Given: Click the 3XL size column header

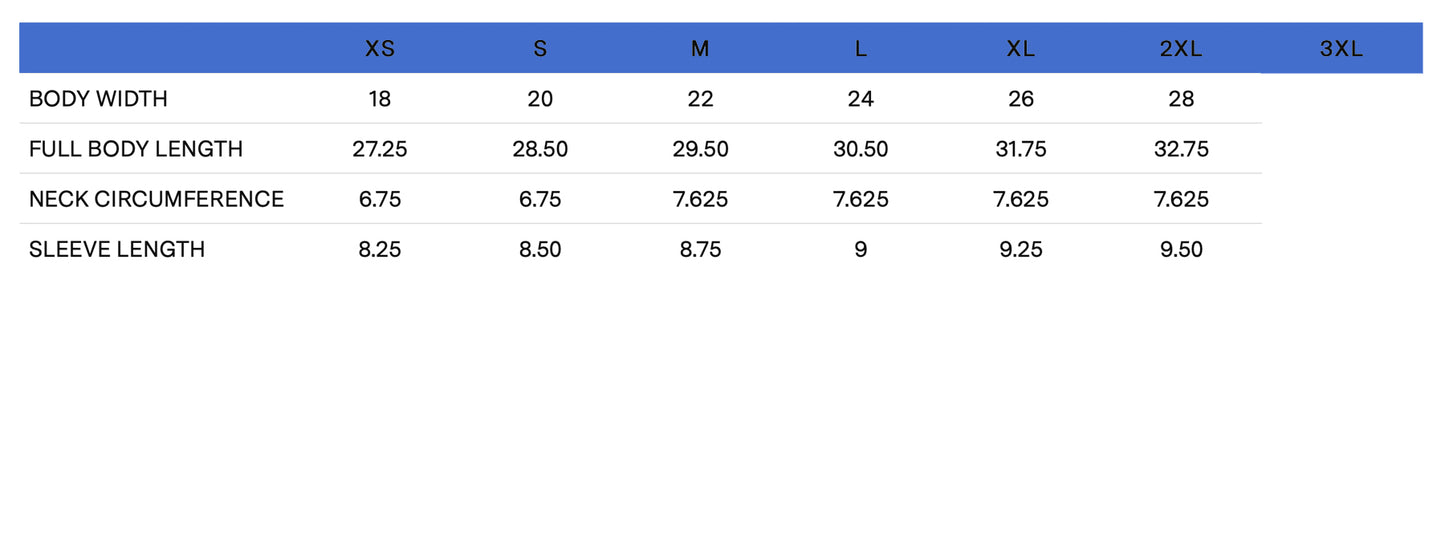Looking at the screenshot, I should tap(1341, 49).
